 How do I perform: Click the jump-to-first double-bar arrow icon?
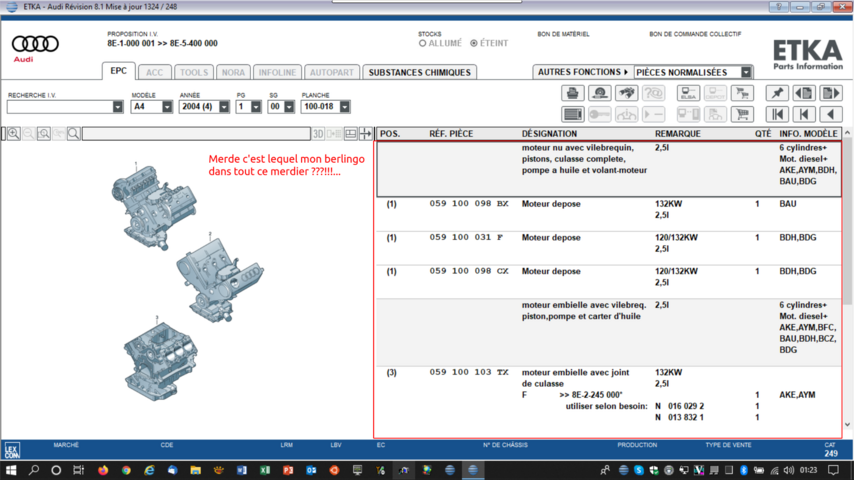(x=777, y=114)
